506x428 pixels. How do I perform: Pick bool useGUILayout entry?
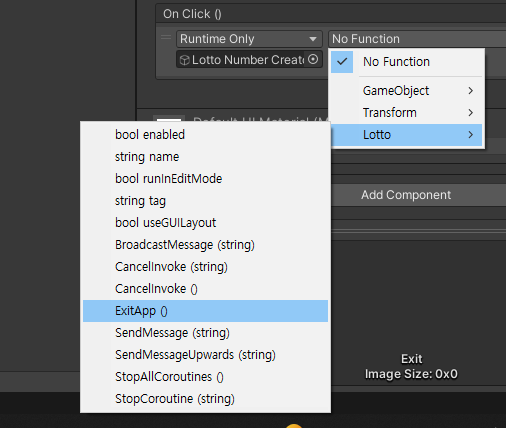click(x=205, y=223)
